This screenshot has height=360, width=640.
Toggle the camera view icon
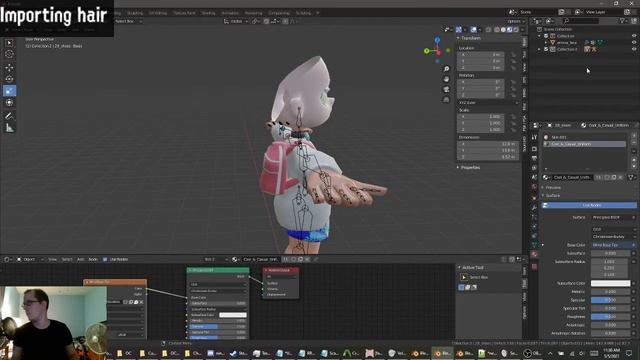tap(446, 89)
